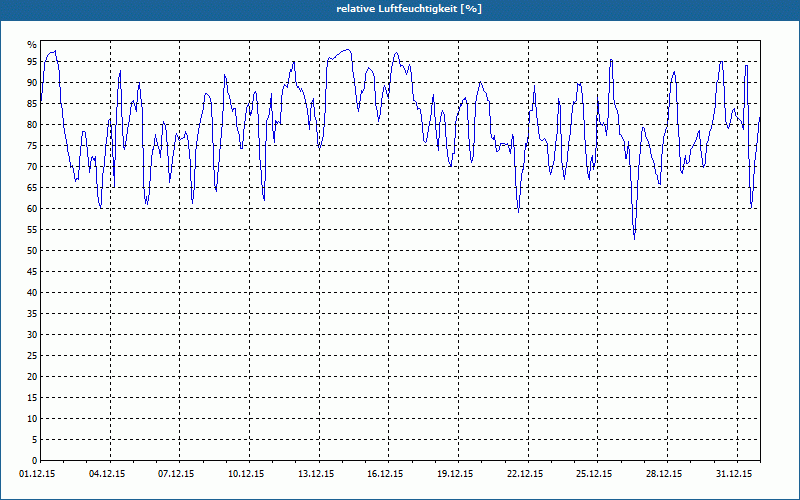The width and height of the screenshot is (800, 500).
Task: Click the y-axis value 0
Action: 35,461
